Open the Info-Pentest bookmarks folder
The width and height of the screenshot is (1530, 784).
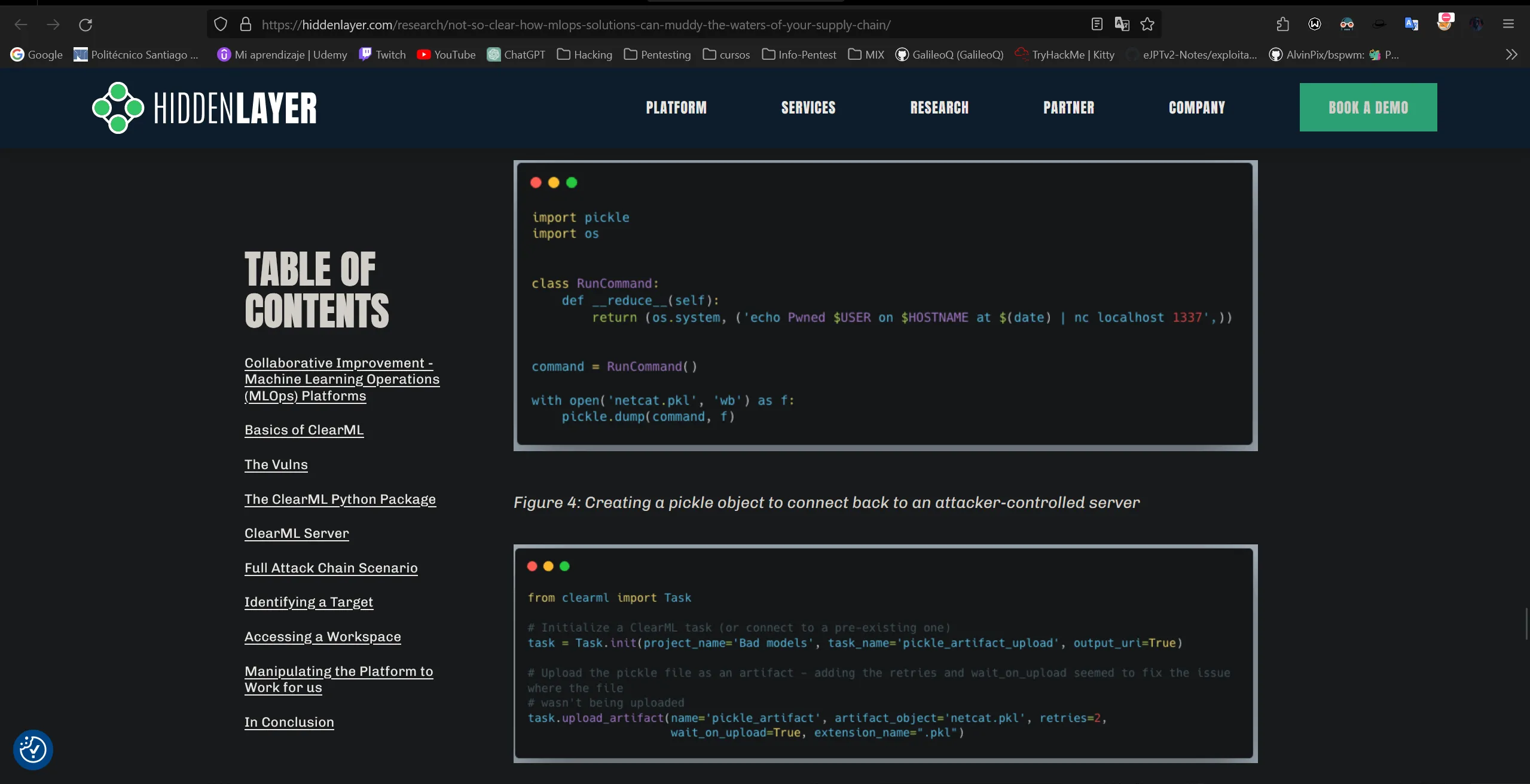pos(799,55)
